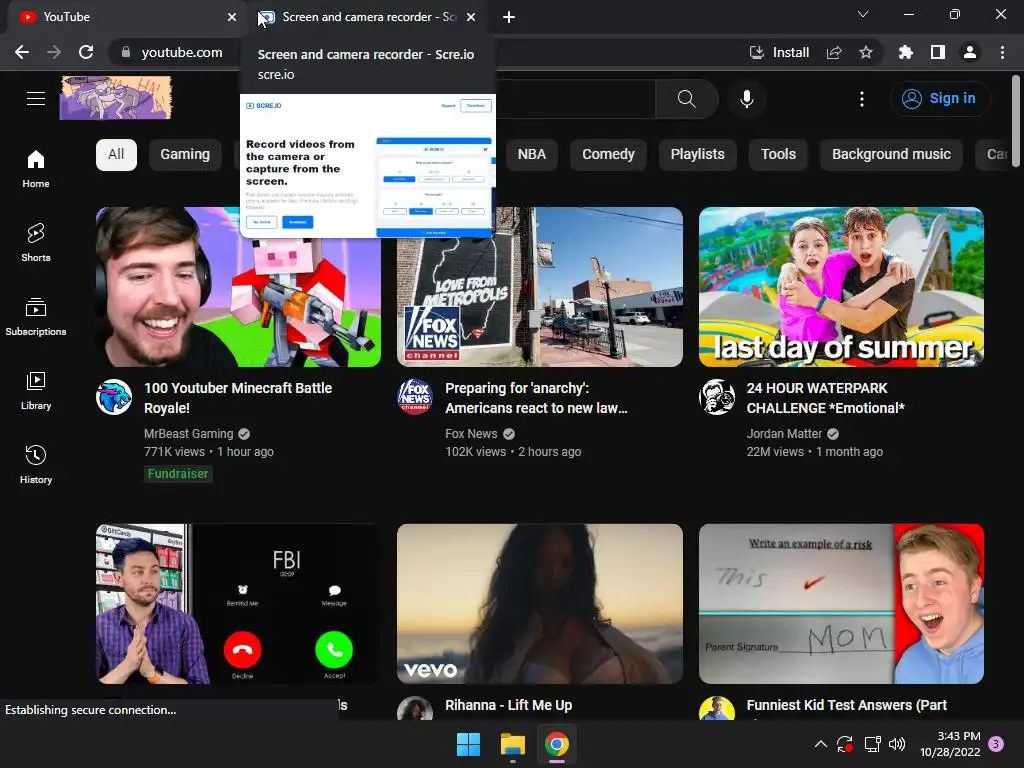Go to Home in the sidebar
The height and width of the screenshot is (768, 1024).
[36, 168]
